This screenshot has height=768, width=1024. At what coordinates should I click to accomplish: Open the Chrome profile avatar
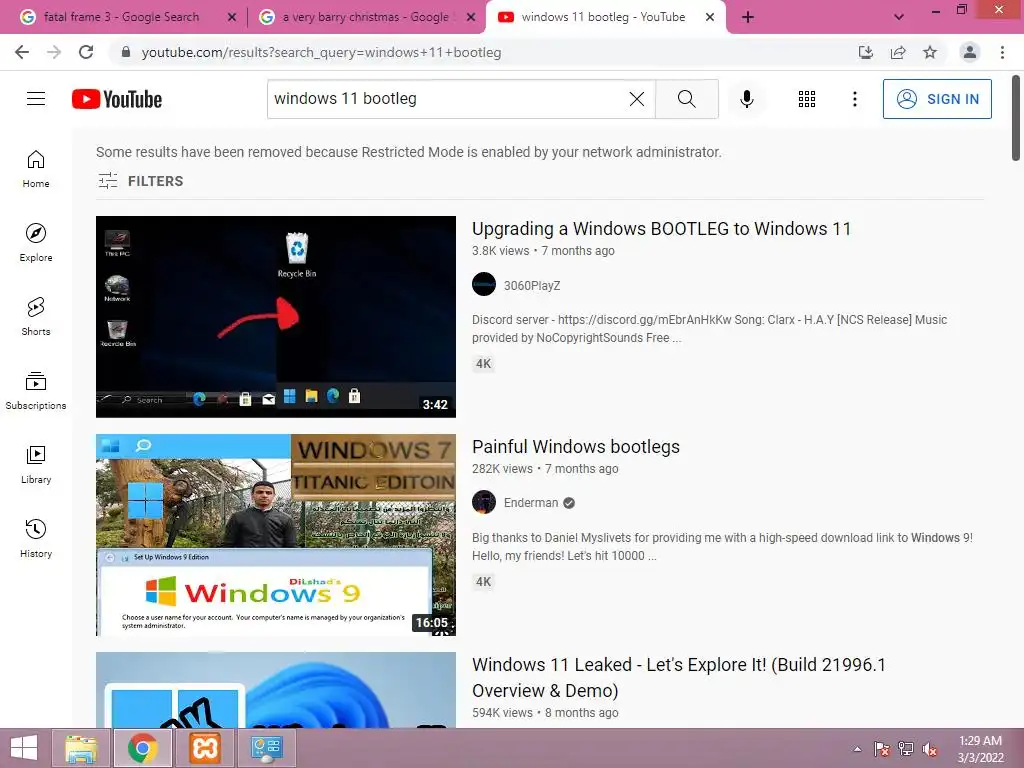click(970, 52)
